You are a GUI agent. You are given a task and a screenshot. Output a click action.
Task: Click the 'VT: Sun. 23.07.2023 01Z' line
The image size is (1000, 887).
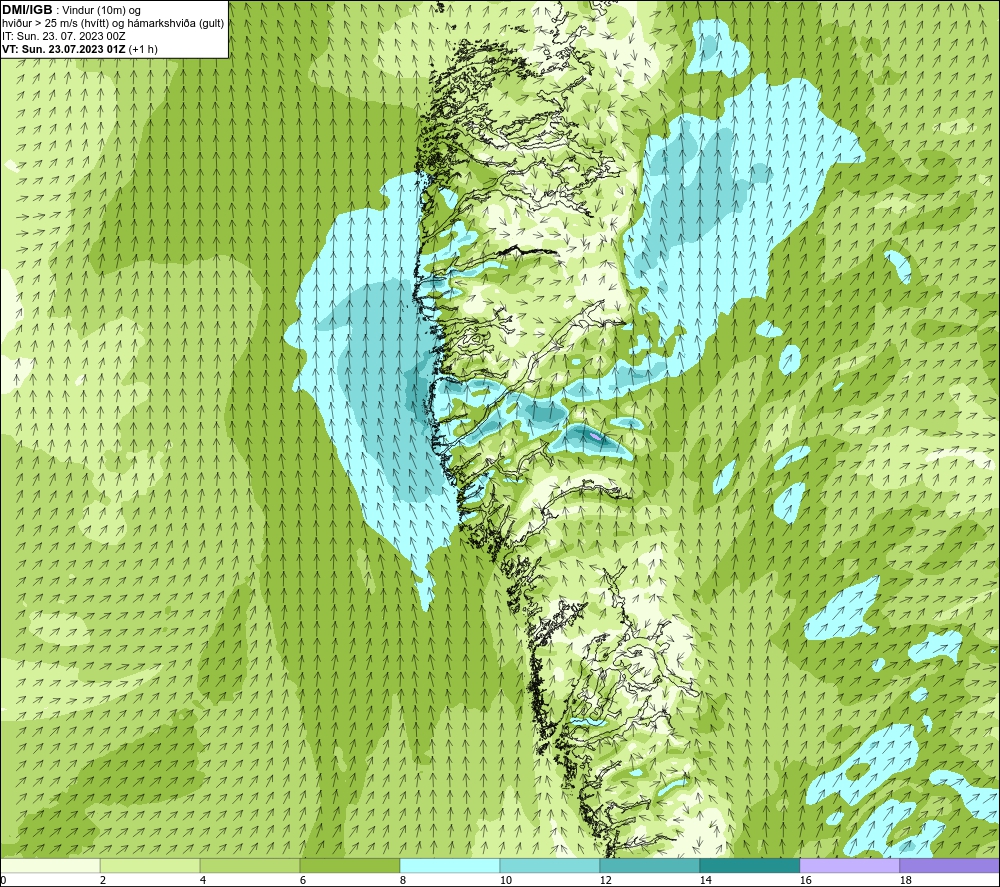64,48
